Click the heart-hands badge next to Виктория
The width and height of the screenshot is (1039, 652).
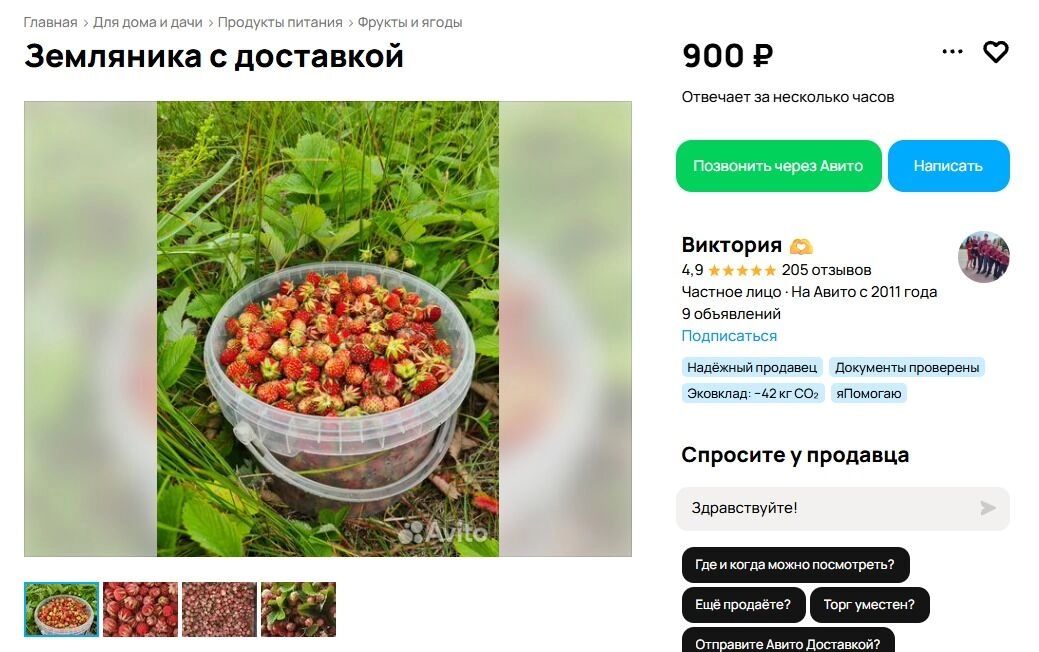click(x=801, y=246)
